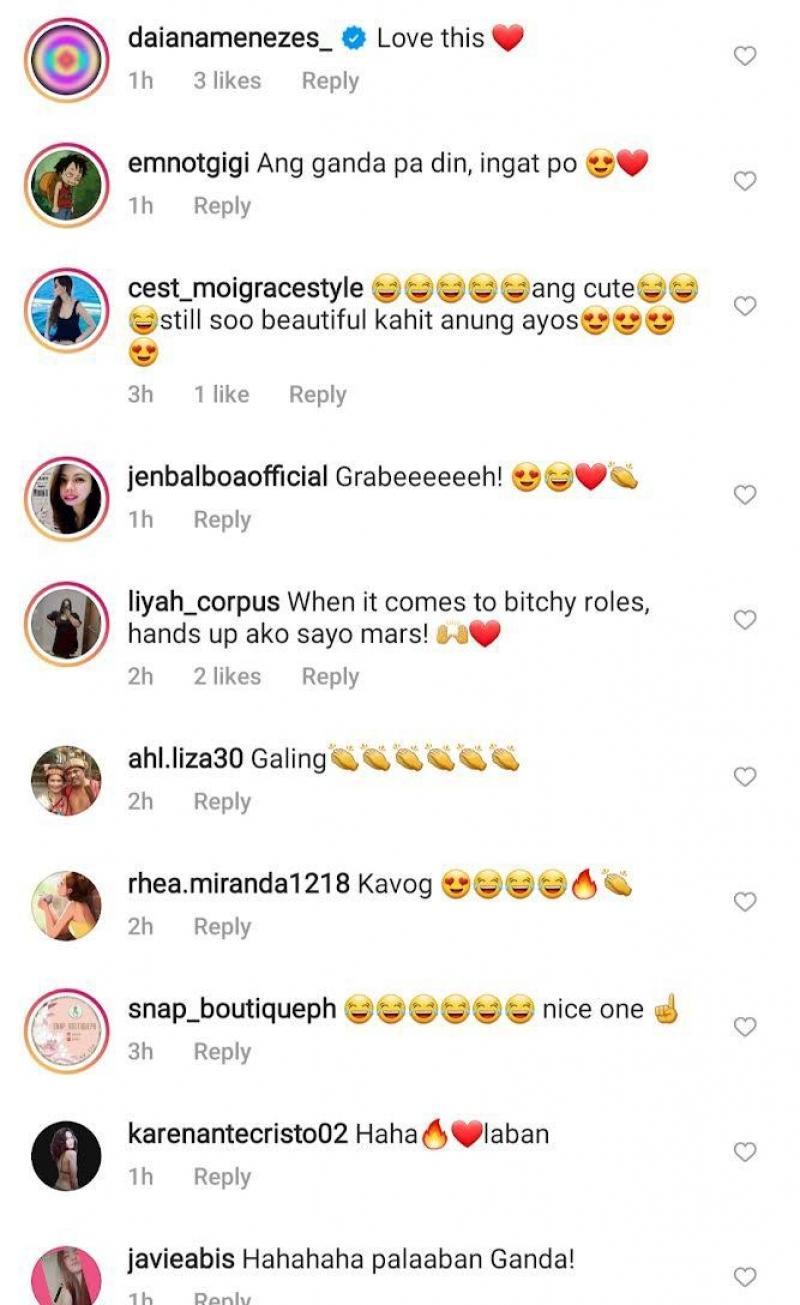Like liyah_corpus's bitchy roles comment

pyautogui.click(x=745, y=620)
